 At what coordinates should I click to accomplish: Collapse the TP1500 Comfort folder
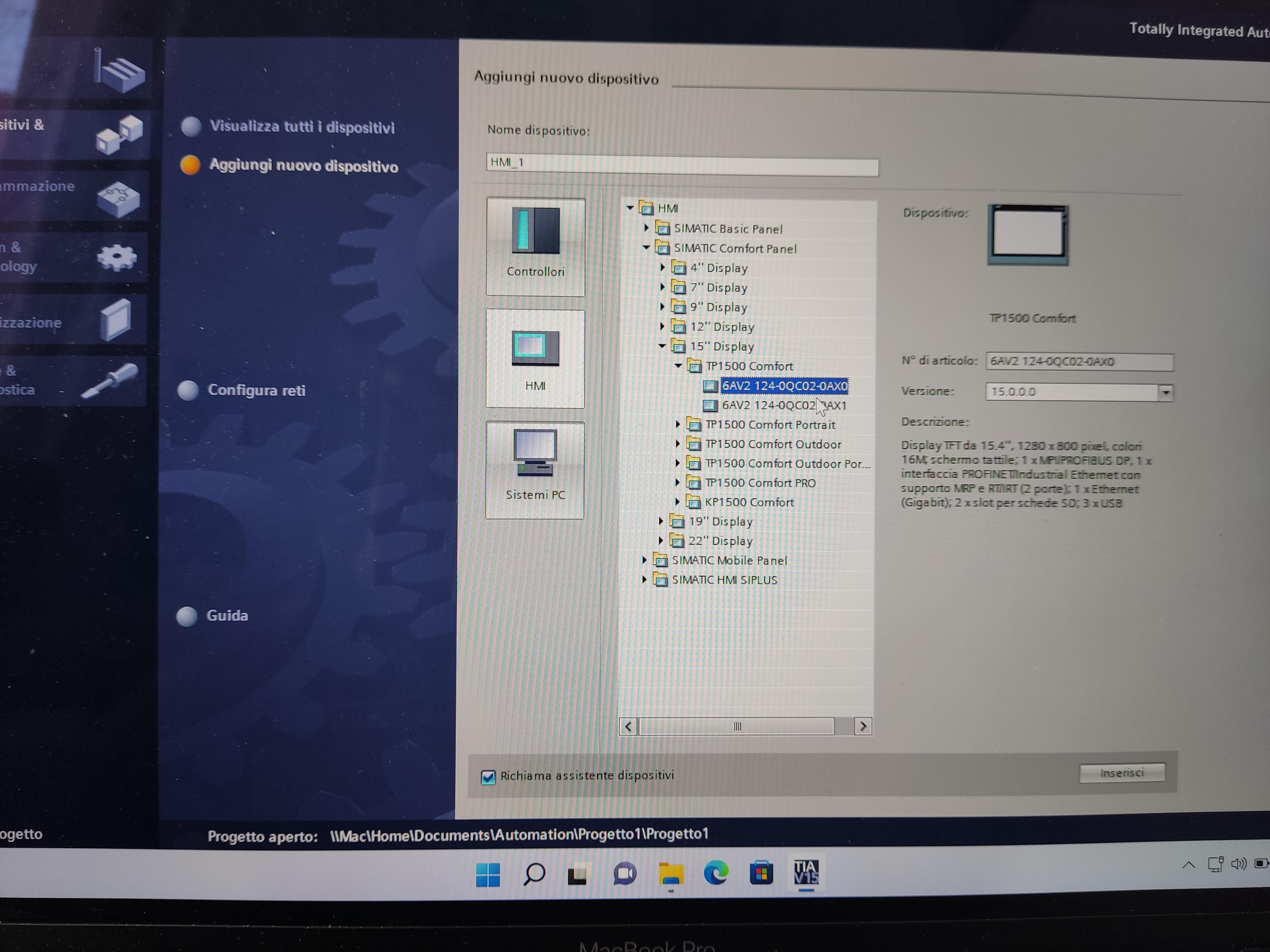coord(678,365)
